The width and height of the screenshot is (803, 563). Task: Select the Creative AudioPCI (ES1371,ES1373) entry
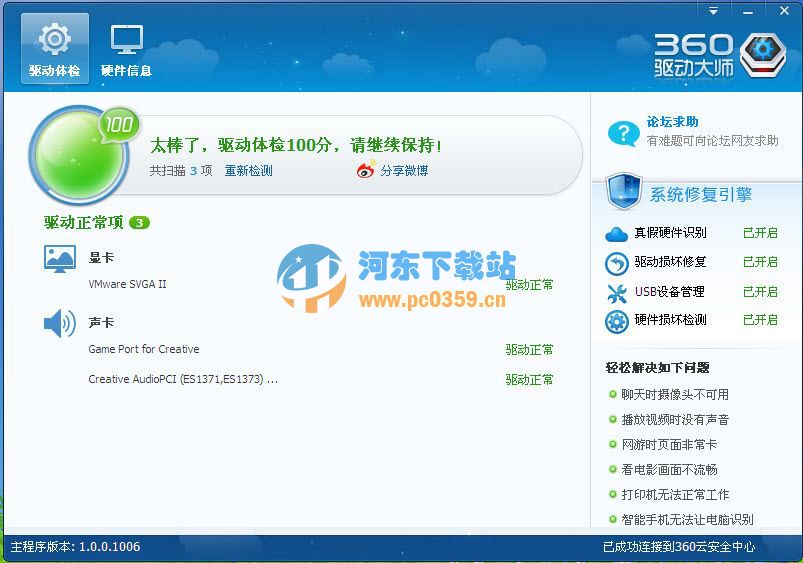tap(183, 379)
